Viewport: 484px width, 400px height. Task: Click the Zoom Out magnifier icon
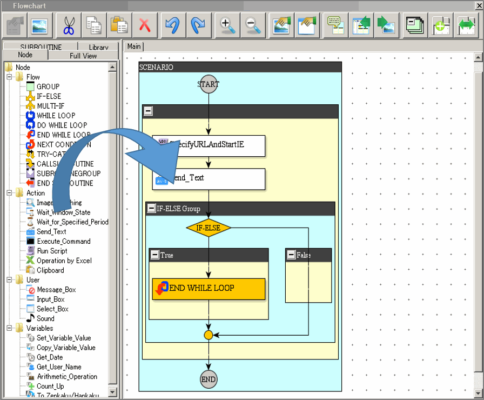click(x=253, y=25)
